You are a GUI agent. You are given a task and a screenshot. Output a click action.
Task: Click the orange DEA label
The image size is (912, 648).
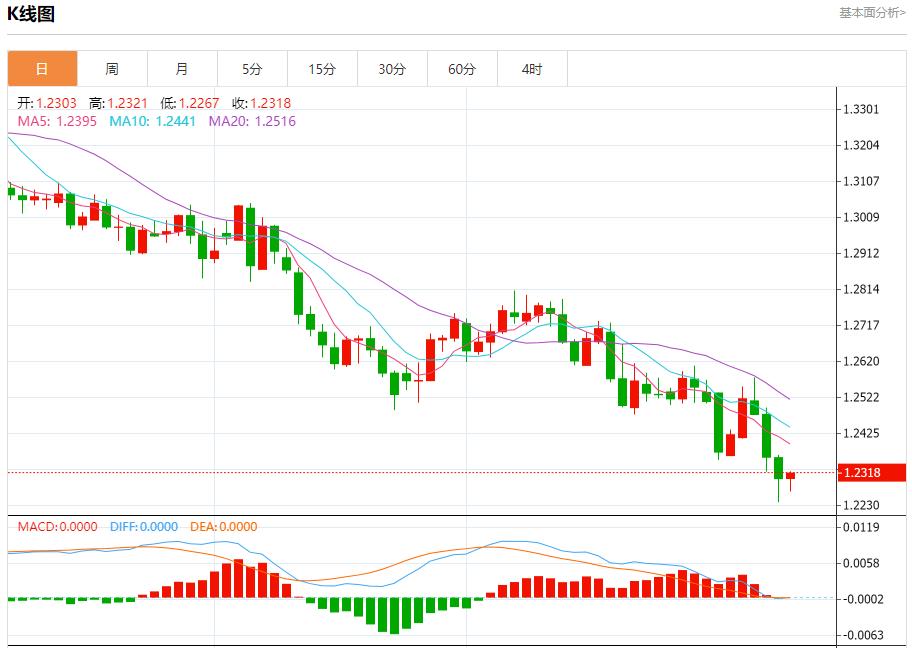[222, 526]
